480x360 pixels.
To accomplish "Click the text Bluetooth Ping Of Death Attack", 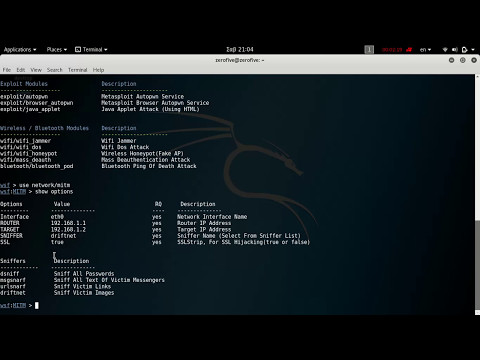I will [149, 166].
